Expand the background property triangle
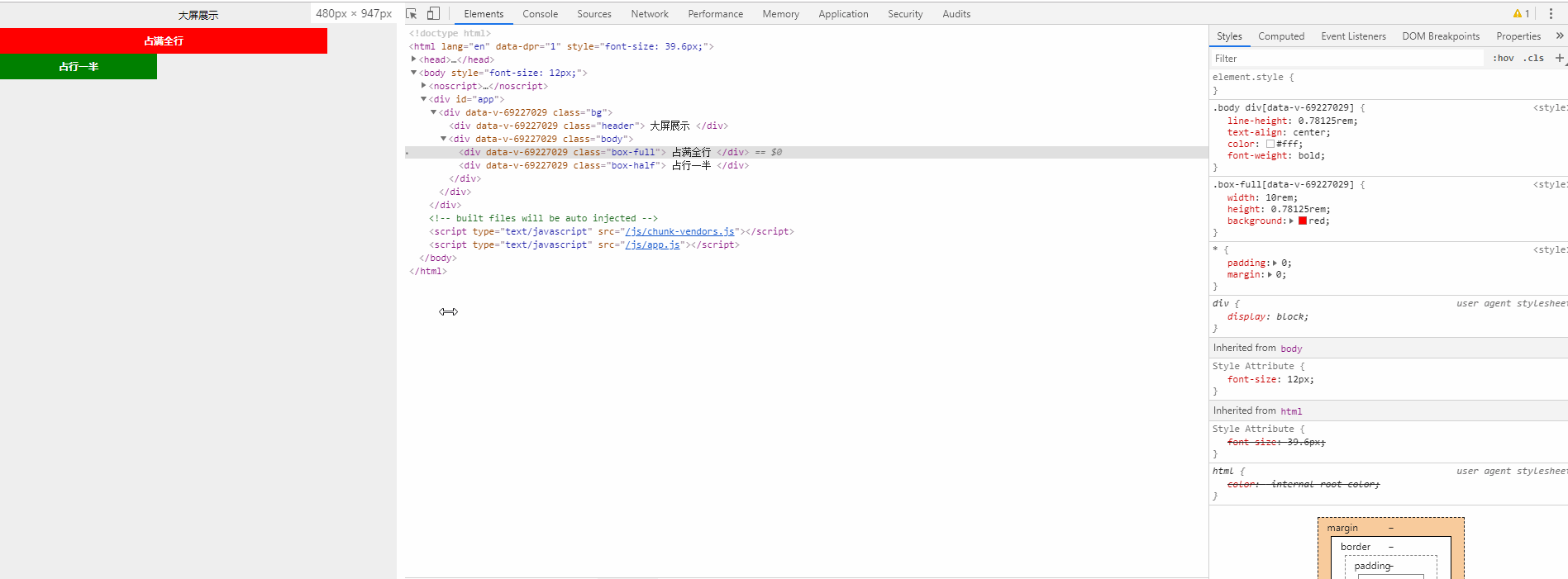1568x579 pixels. click(1291, 221)
